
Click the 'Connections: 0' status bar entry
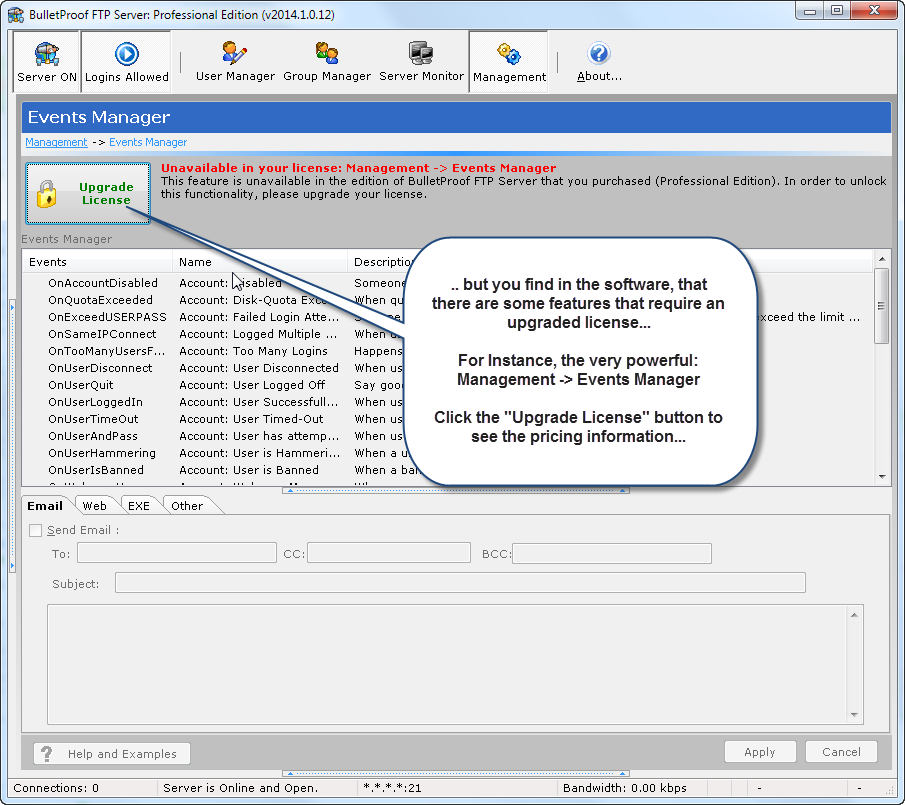[56, 788]
